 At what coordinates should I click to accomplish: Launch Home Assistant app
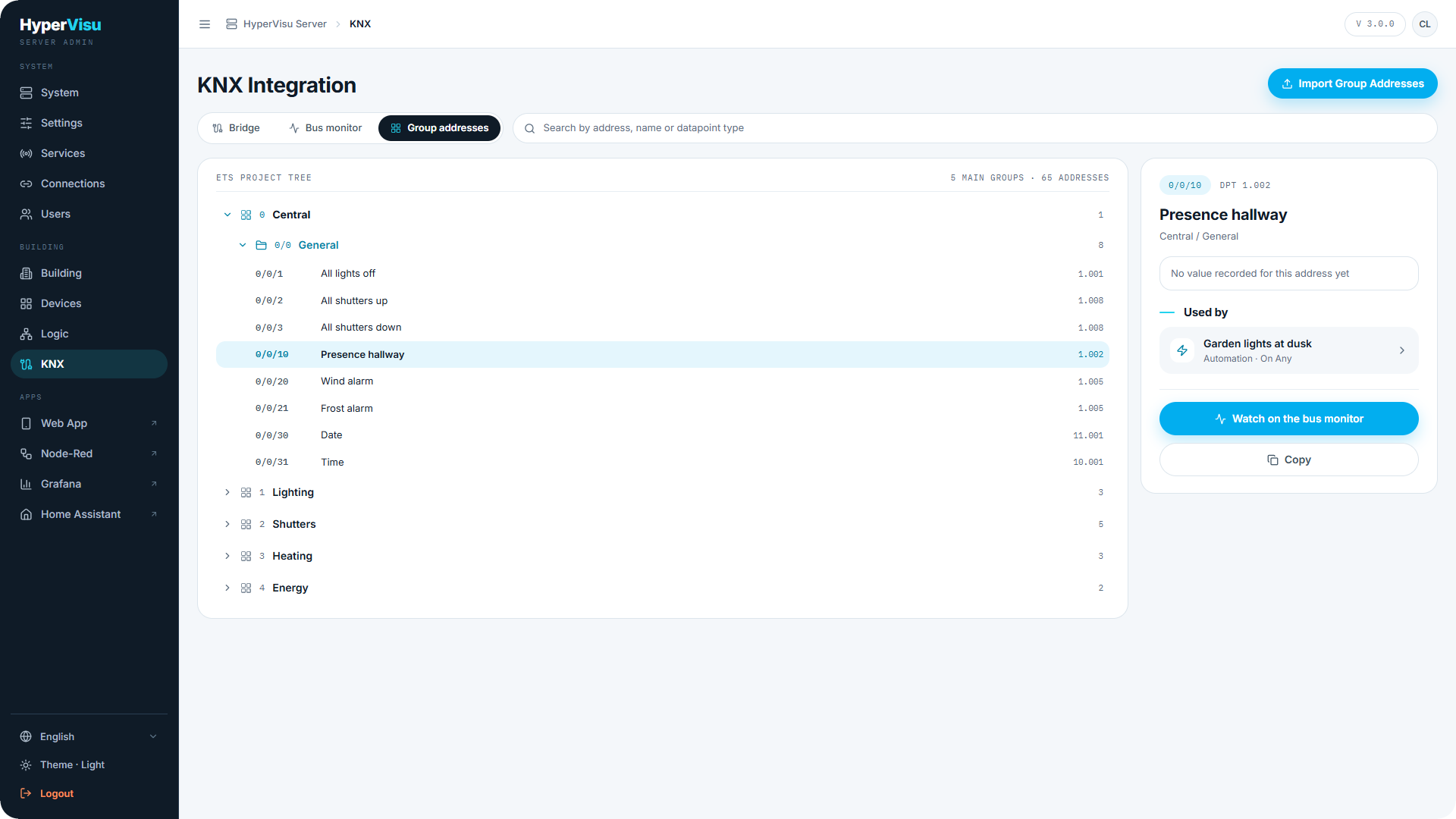click(x=89, y=514)
